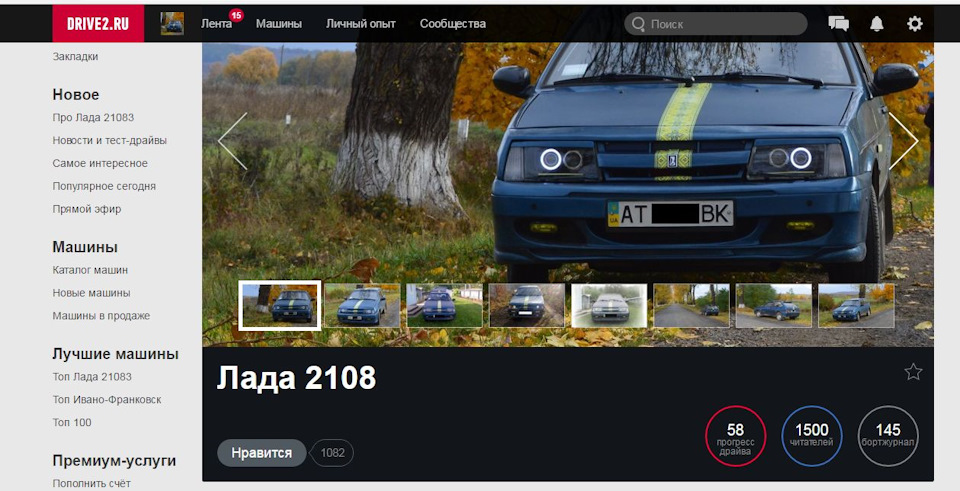960x491 pixels.
Task: Show the previous photo with the left arrow
Action: 233,141
